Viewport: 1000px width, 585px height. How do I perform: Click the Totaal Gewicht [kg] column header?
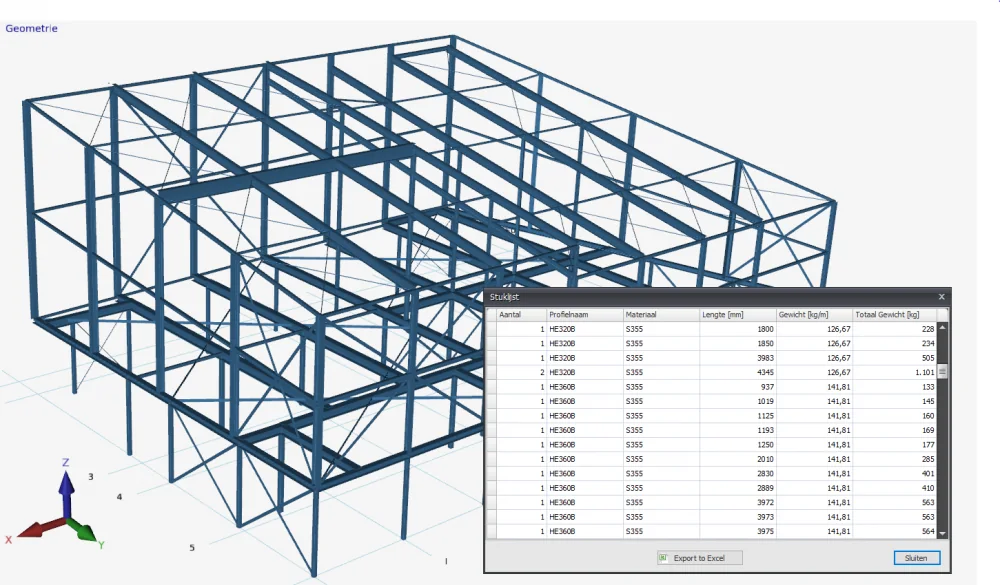895,315
